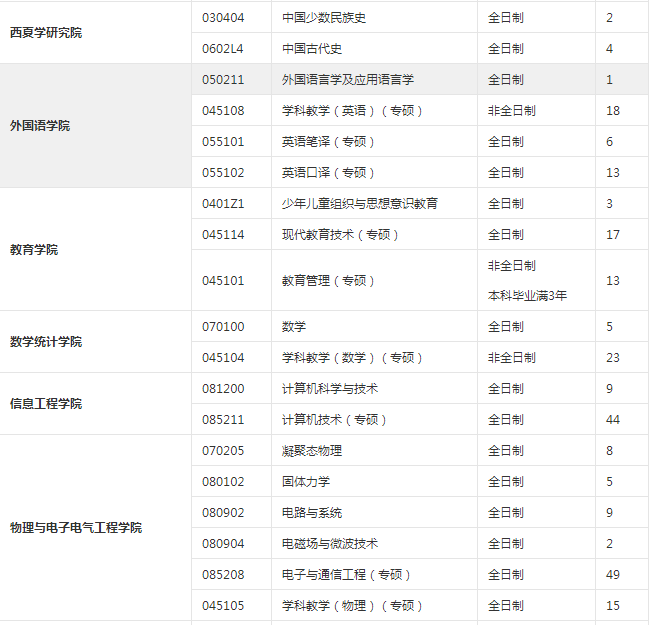
Task: Select the 凝聚态物理 major
Action: pos(312,450)
